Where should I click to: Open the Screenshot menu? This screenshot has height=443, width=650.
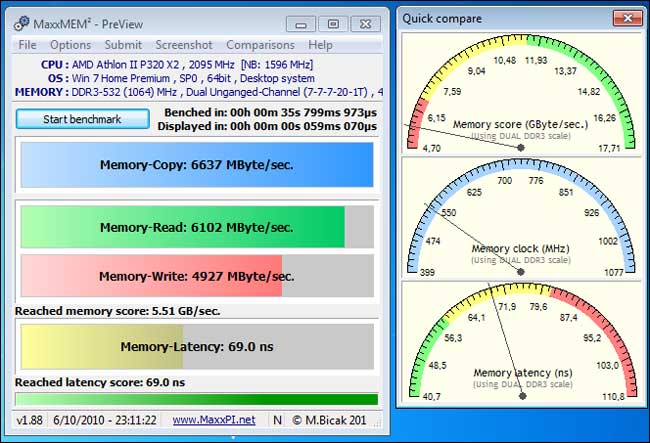pyautogui.click(x=183, y=45)
